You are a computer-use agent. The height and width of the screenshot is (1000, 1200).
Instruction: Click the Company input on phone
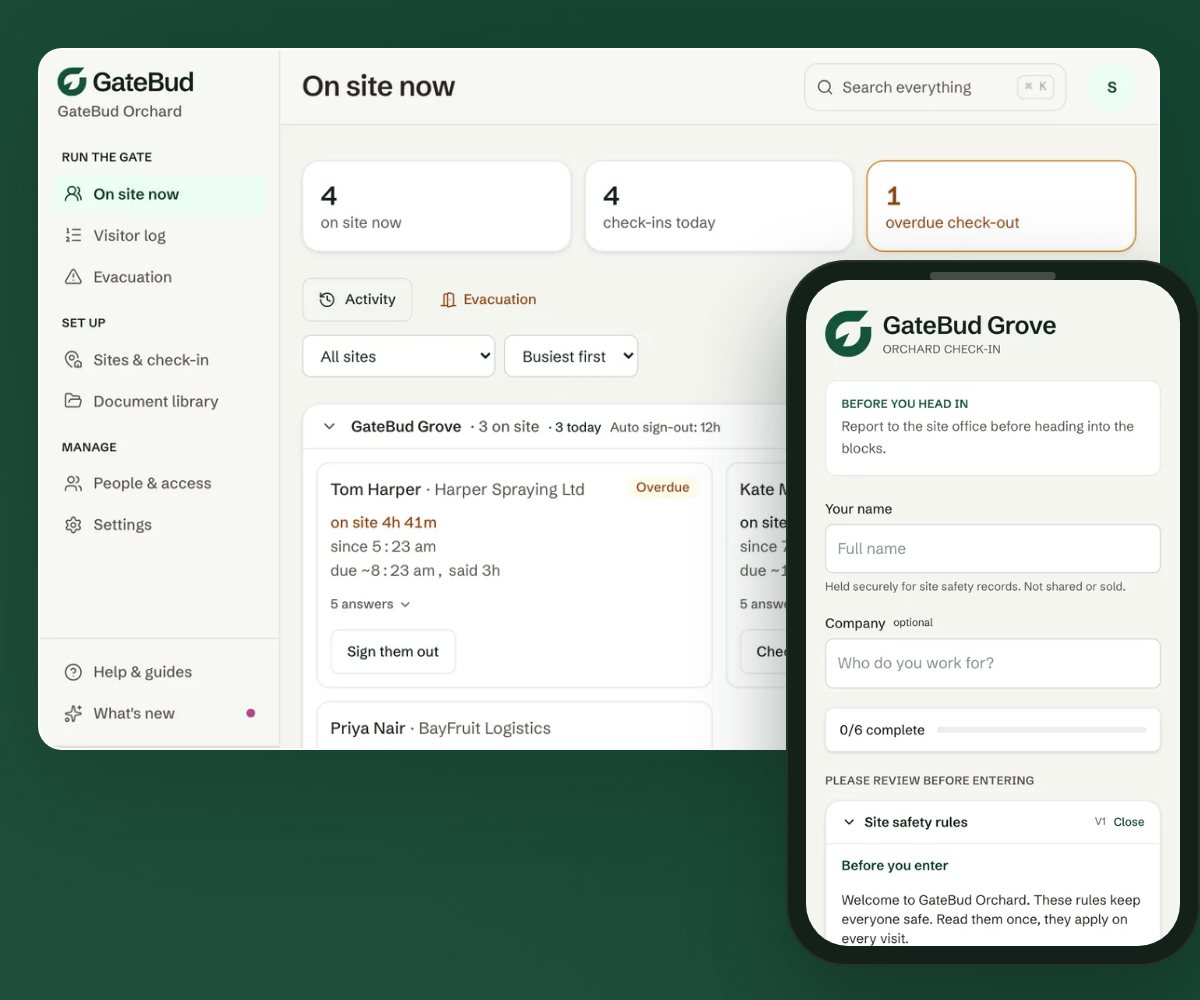pyautogui.click(x=993, y=663)
